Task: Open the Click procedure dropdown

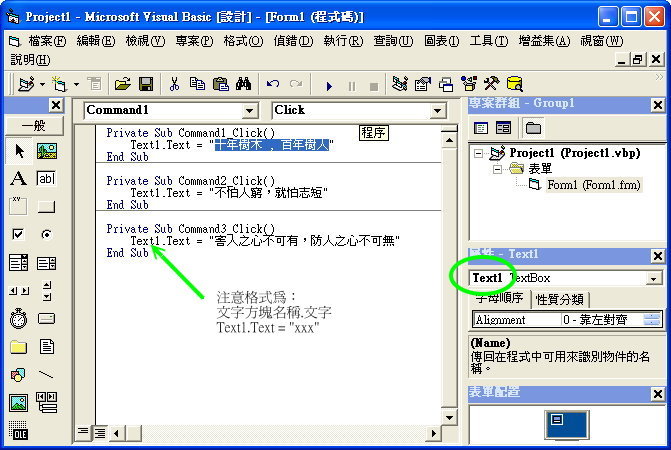Action: coord(438,111)
